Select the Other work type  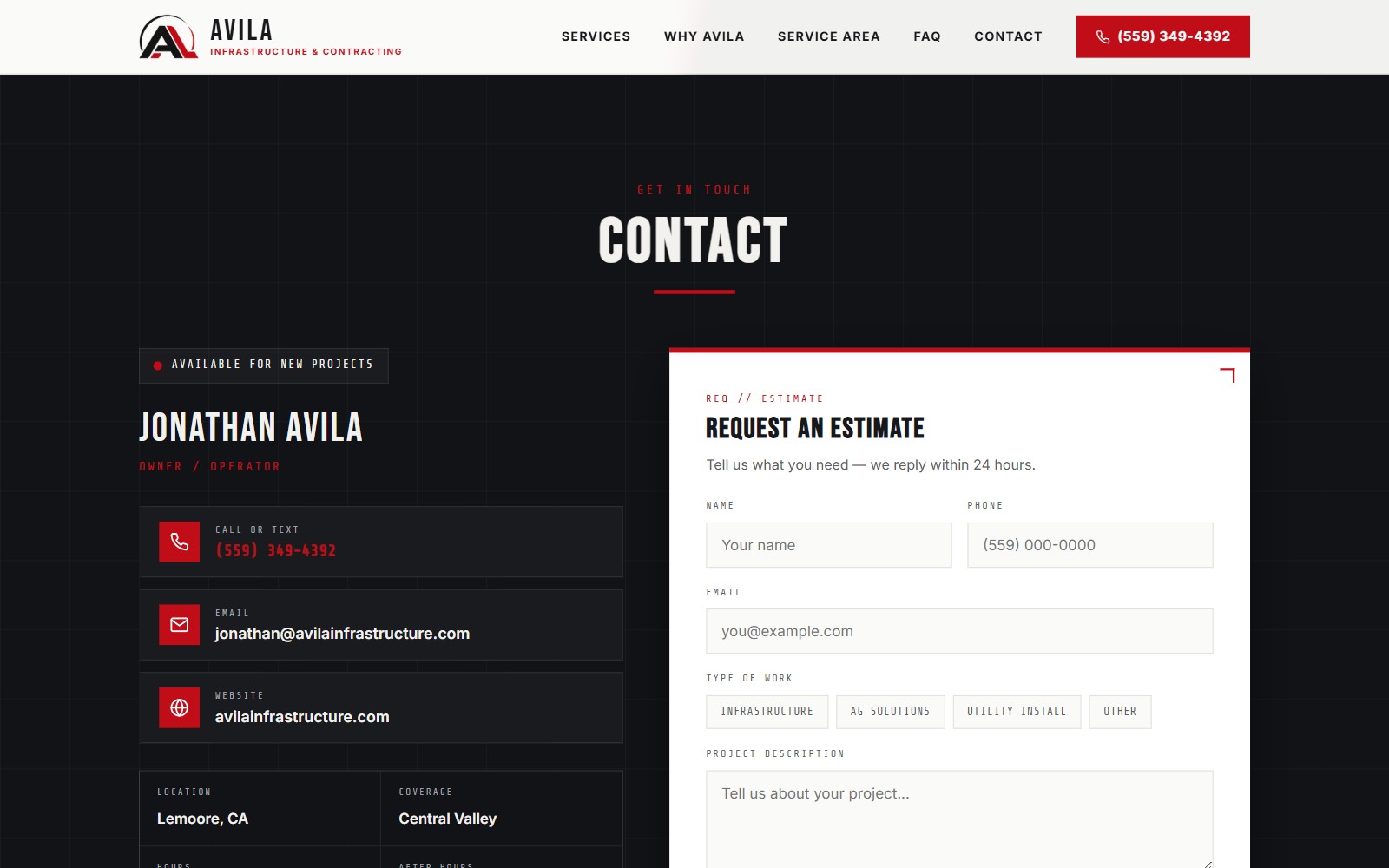(1120, 712)
